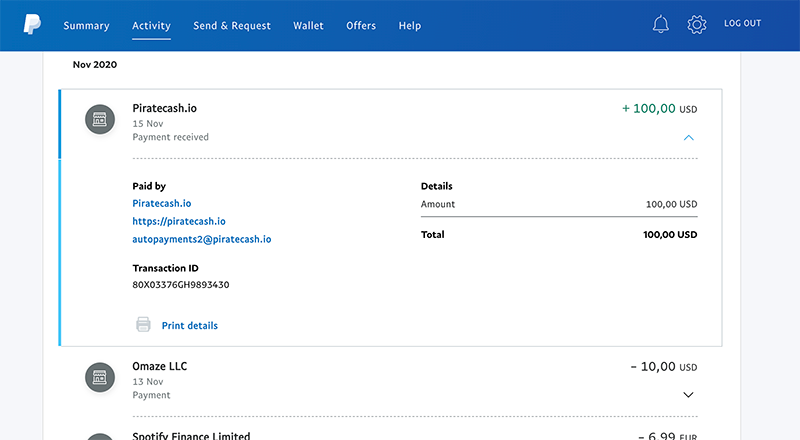Visit https://piratecash.io link
The width and height of the screenshot is (800, 440).
click(179, 221)
